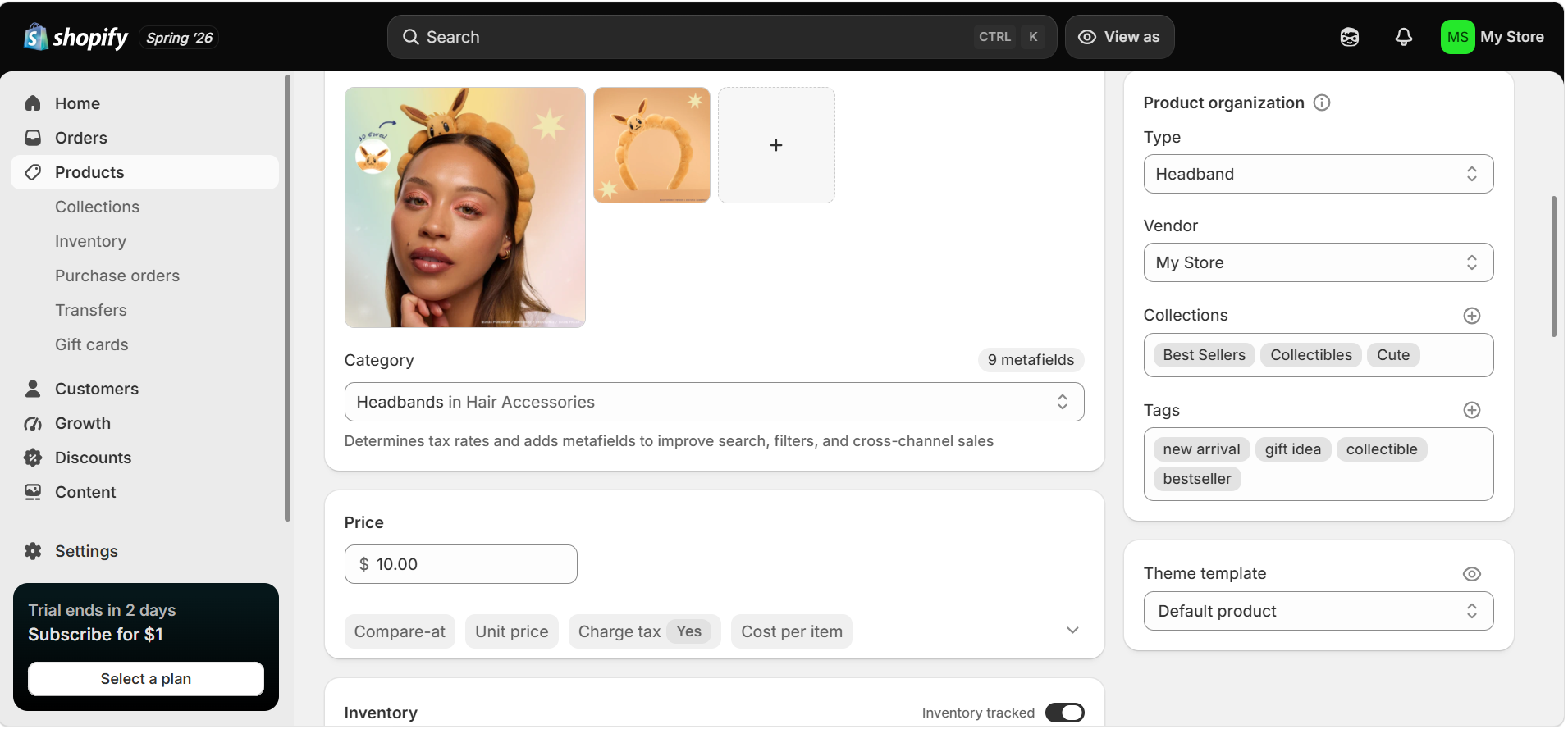Click the gift idea tag
The width and height of the screenshot is (1568, 729).
click(x=1293, y=449)
